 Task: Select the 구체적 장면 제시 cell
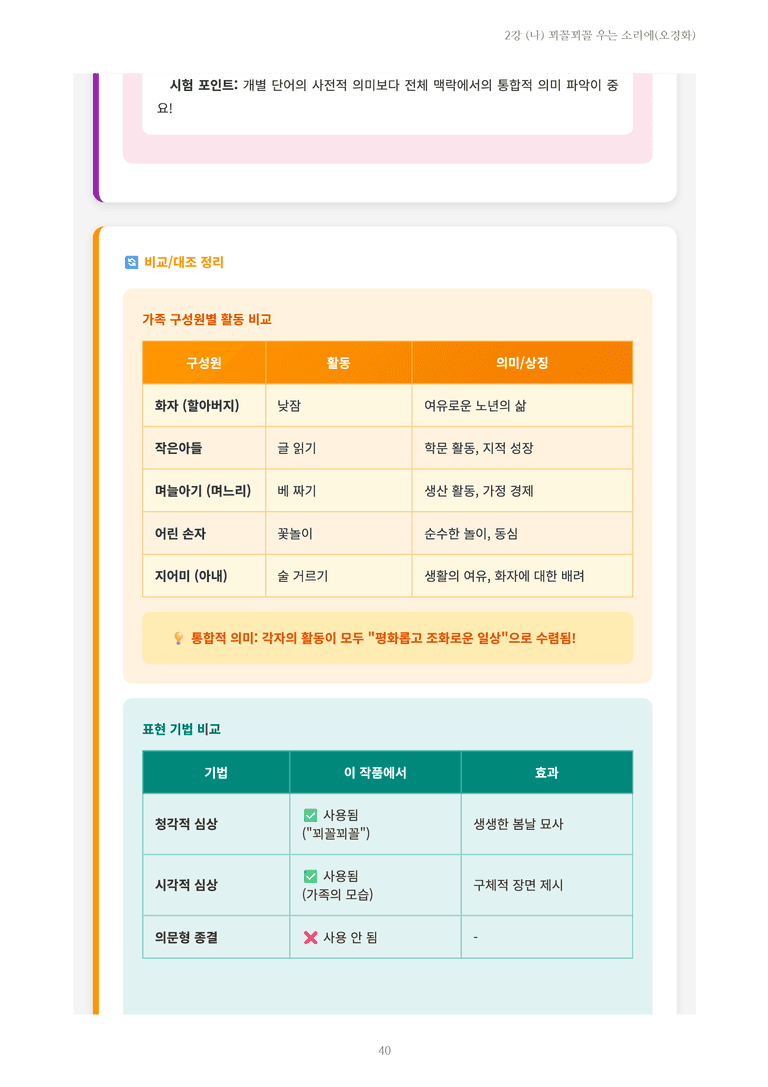point(546,885)
